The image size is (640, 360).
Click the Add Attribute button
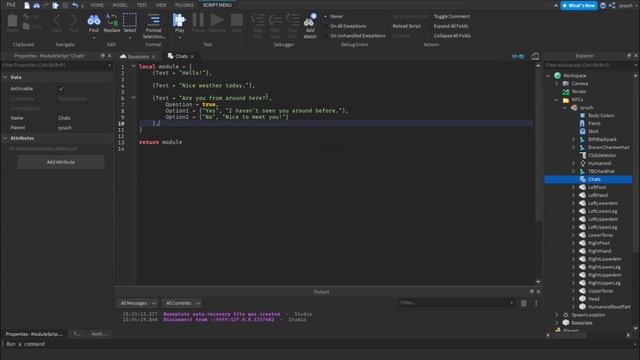61,162
